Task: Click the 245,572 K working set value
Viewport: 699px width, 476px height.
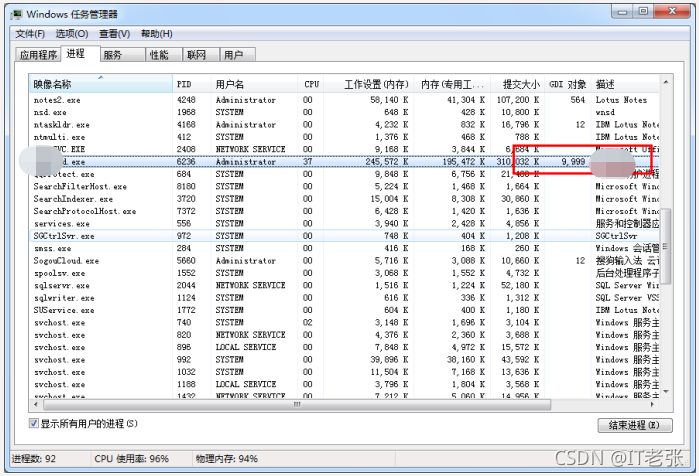Action: tap(387, 162)
